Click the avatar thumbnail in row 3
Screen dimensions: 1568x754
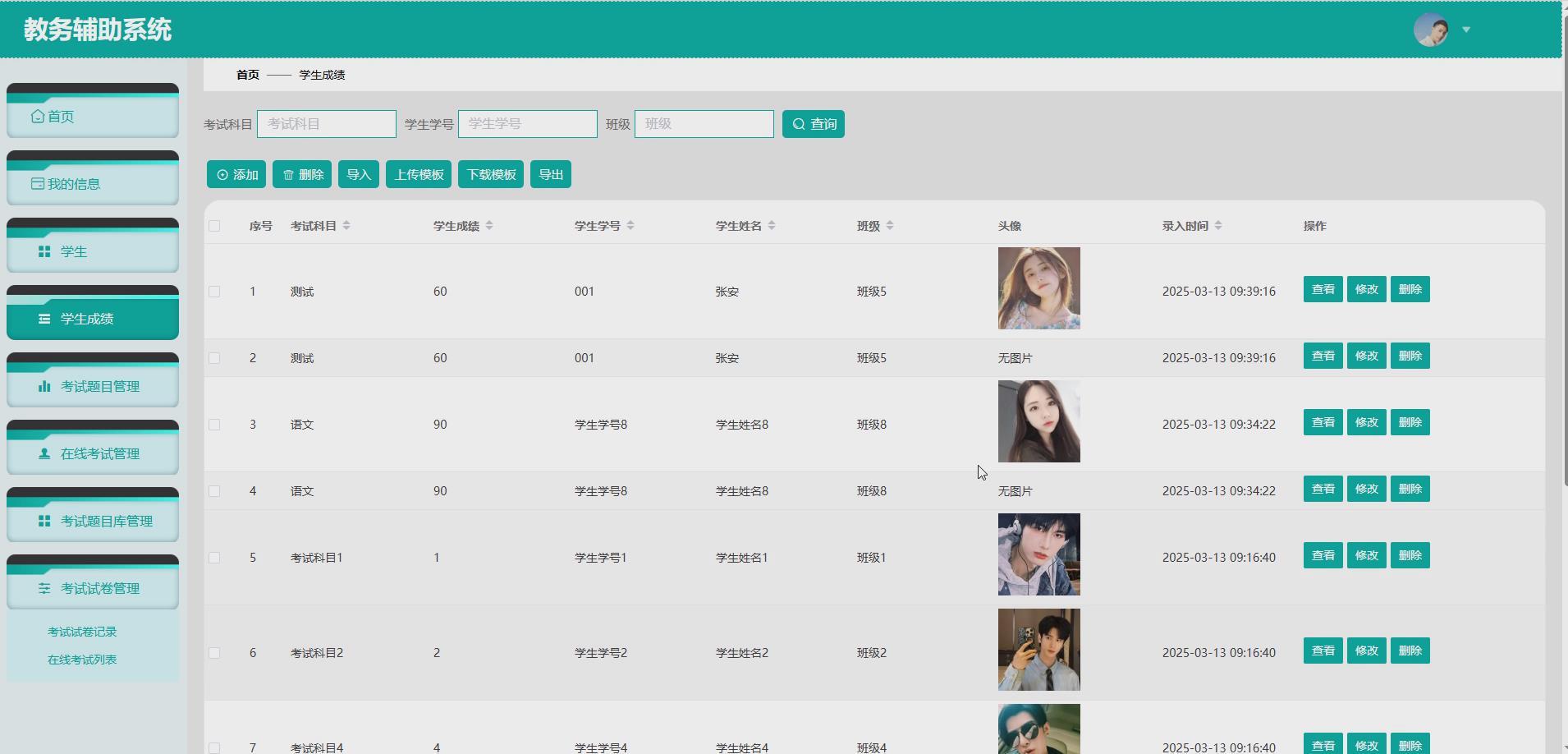pos(1039,421)
